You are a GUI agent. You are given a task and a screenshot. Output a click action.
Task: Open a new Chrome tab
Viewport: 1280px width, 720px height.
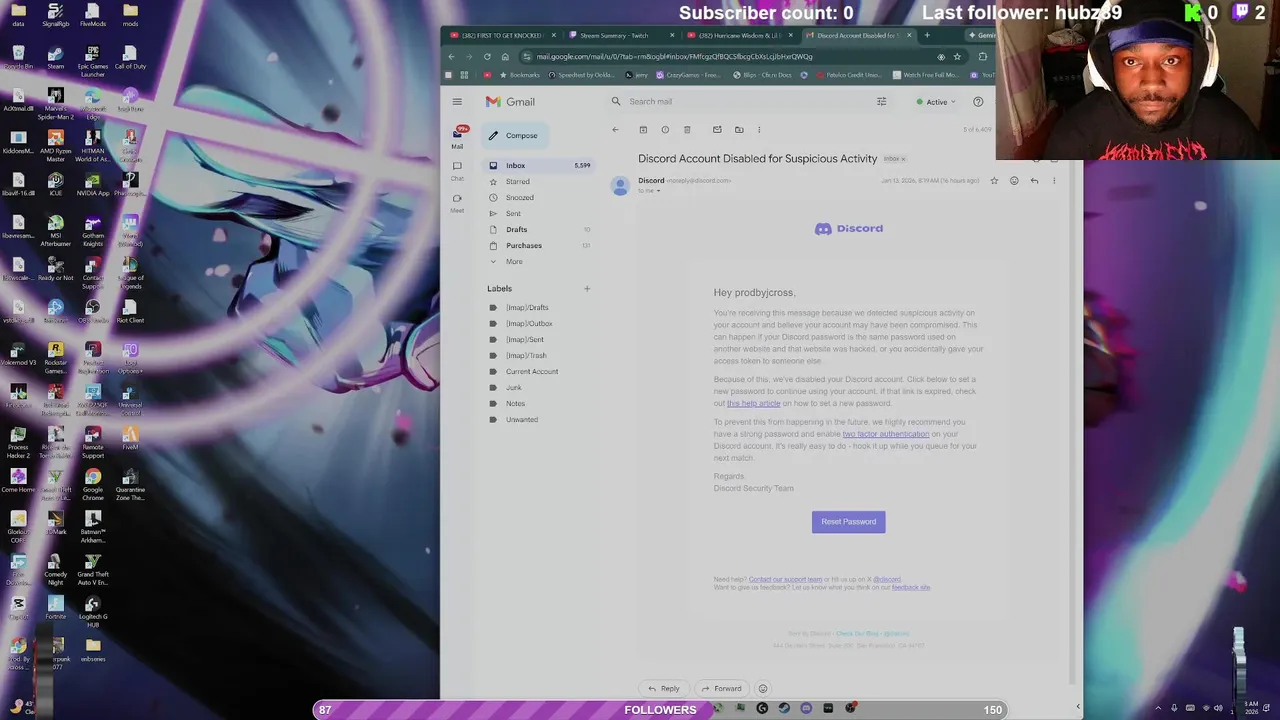click(927, 35)
